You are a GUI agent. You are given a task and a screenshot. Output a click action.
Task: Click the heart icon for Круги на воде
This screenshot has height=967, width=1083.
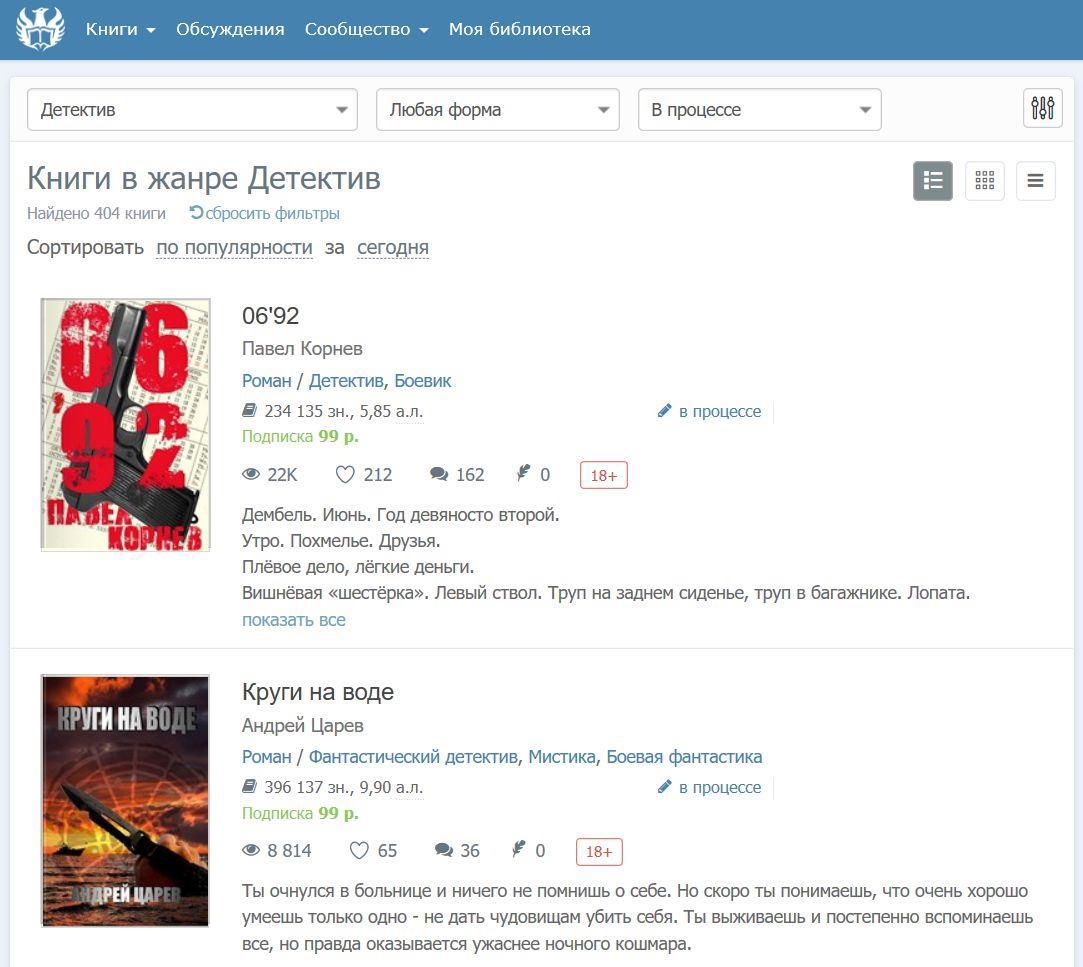(x=359, y=851)
